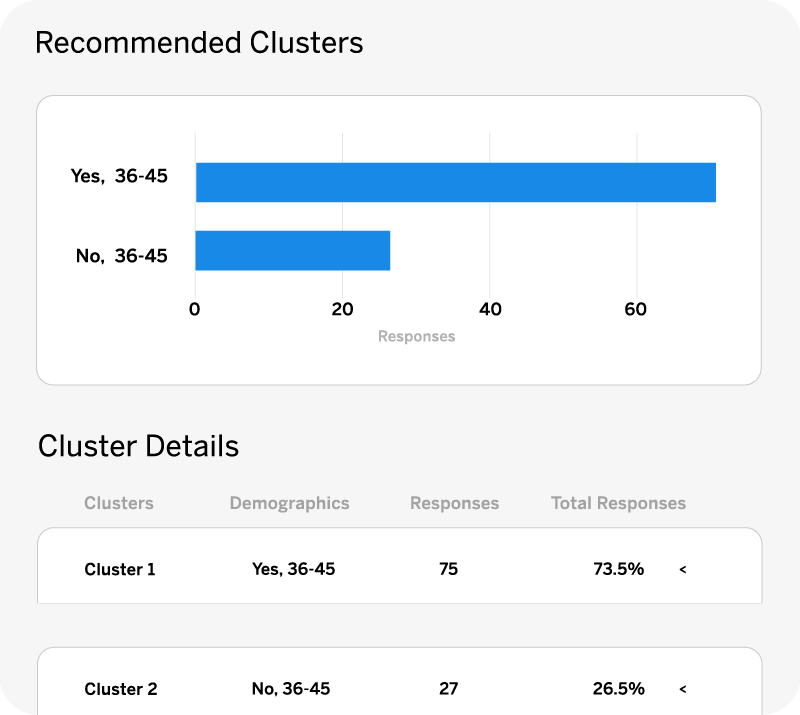Click the Yes, 36-45 chart label
The width and height of the screenshot is (800, 715).
tap(119, 176)
